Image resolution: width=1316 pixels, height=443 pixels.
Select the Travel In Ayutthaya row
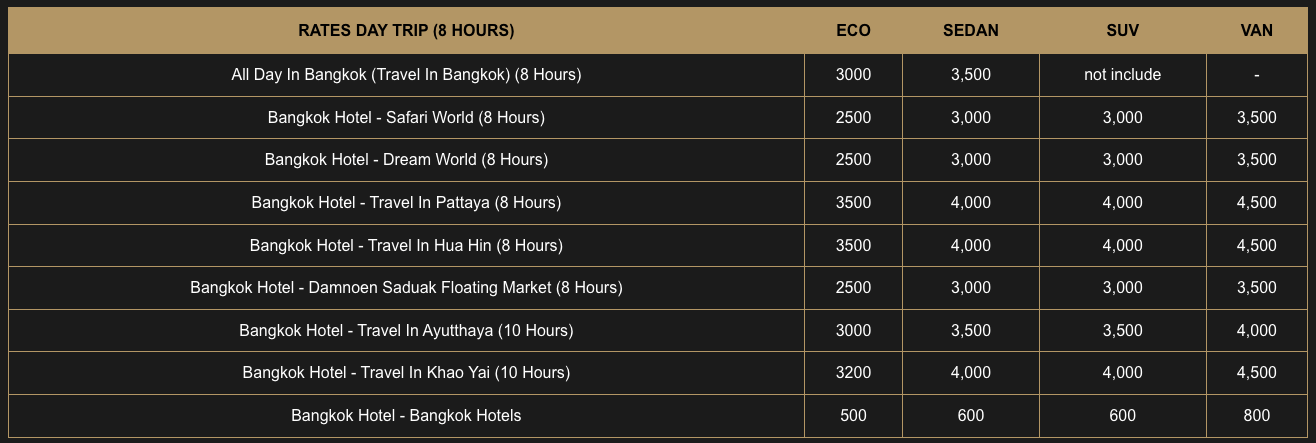[406, 330]
